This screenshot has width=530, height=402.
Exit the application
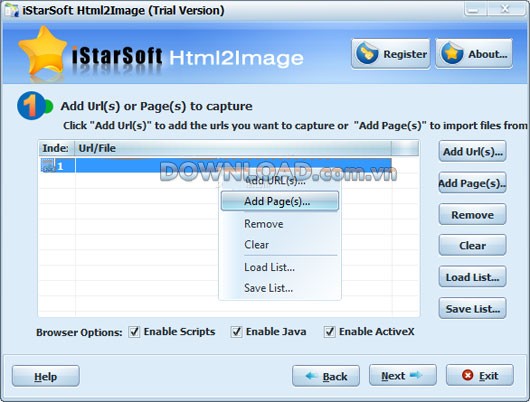(480, 375)
